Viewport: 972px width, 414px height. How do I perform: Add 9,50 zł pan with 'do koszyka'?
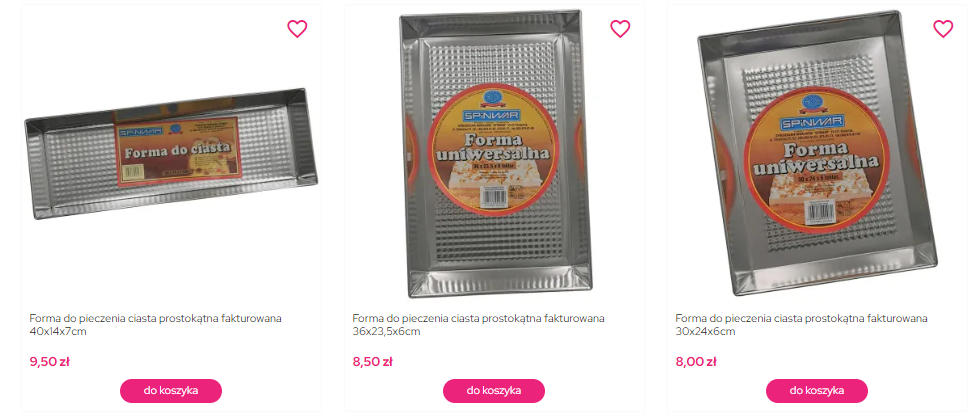coord(171,391)
